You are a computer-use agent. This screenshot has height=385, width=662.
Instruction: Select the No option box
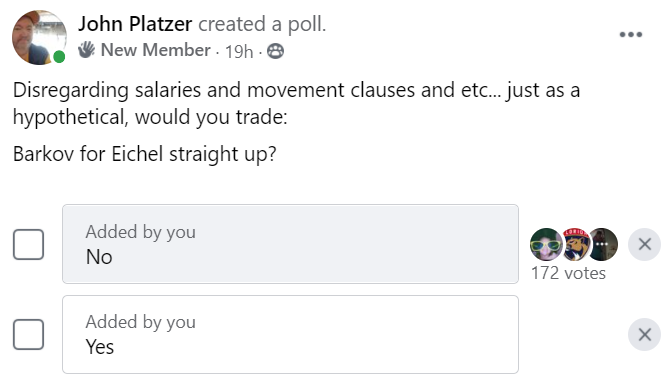click(290, 244)
